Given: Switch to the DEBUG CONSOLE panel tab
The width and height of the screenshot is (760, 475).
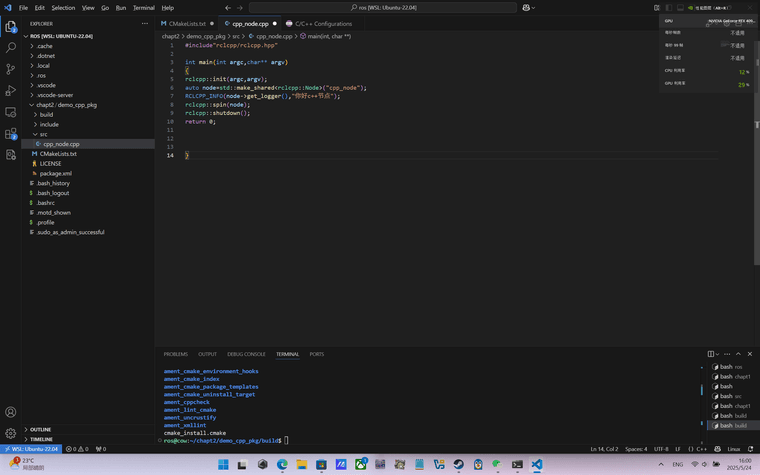Looking at the screenshot, I should click(x=246, y=354).
